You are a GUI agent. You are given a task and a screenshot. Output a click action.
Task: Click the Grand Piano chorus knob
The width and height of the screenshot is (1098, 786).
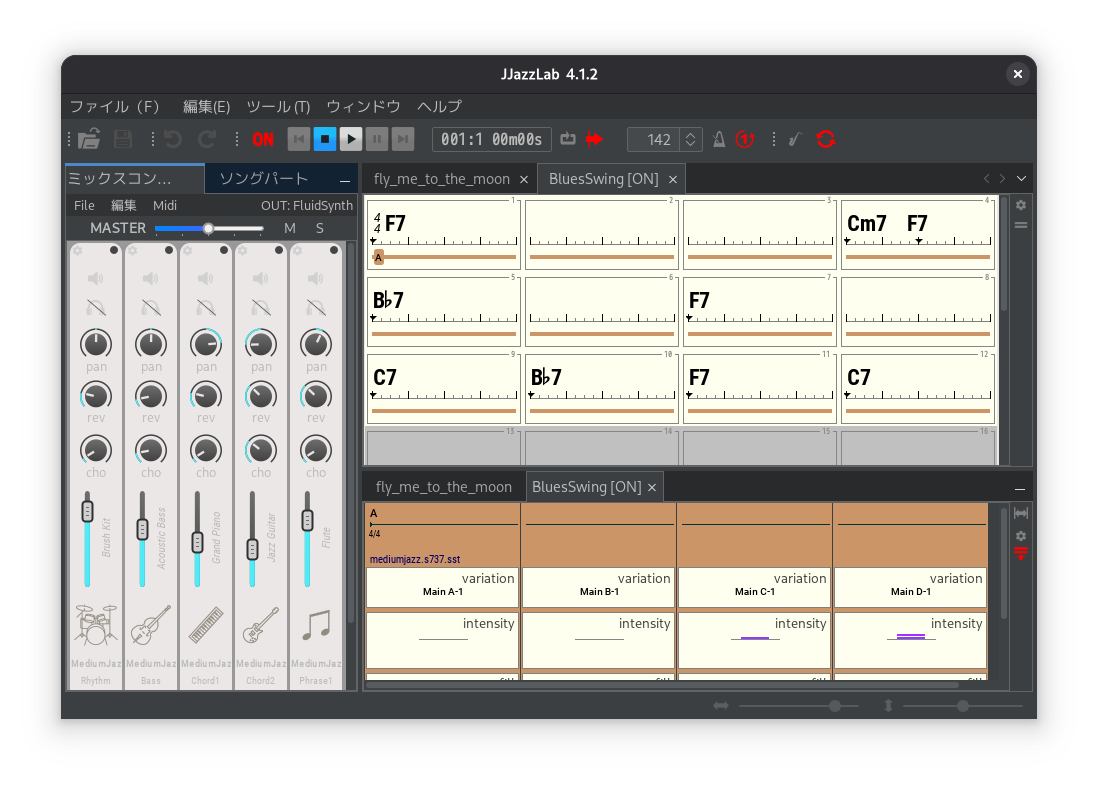click(x=206, y=450)
